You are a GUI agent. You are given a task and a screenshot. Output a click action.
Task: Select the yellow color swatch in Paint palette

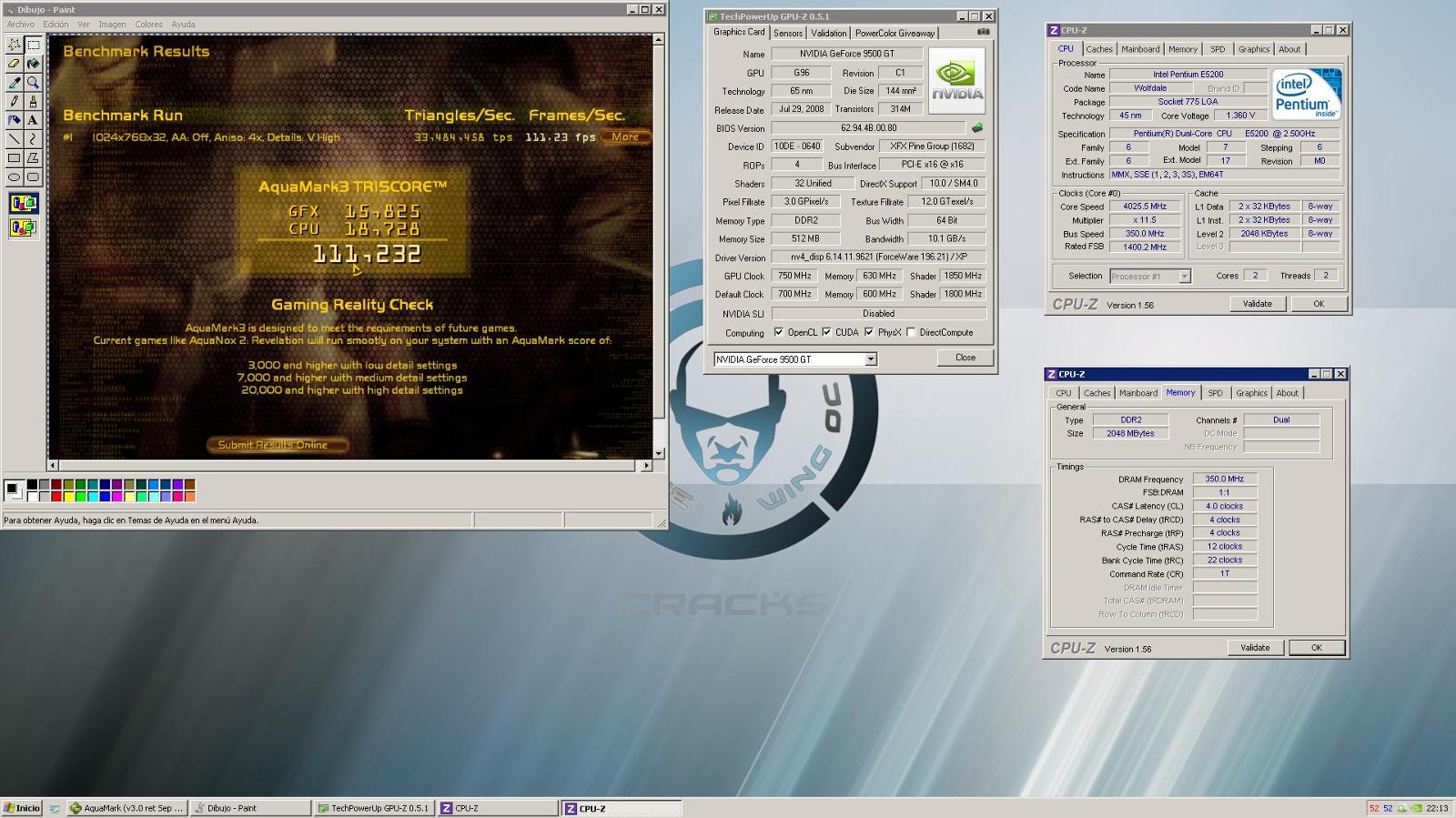coord(68,496)
